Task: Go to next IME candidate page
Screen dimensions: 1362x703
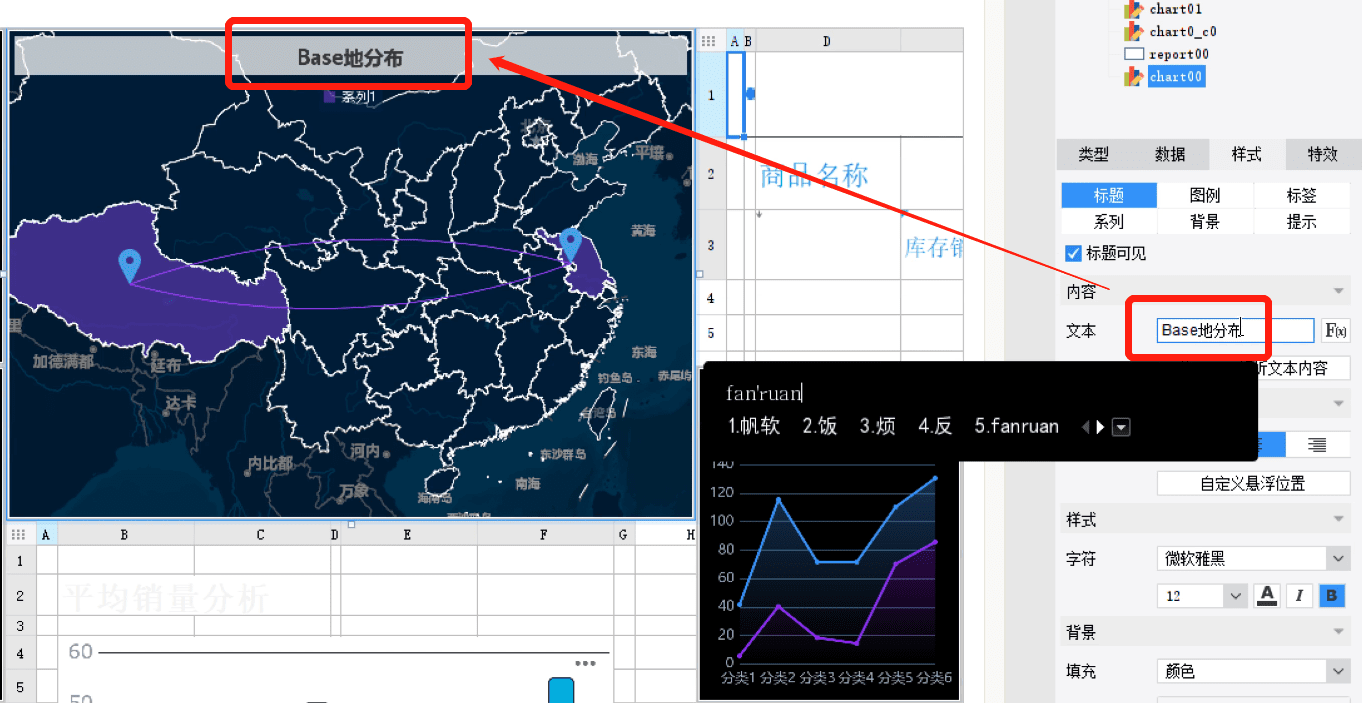Action: coord(1101,427)
